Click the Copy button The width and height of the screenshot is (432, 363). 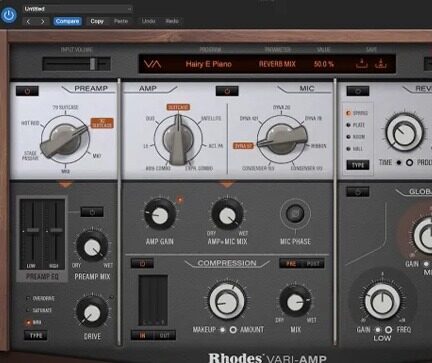click(97, 21)
